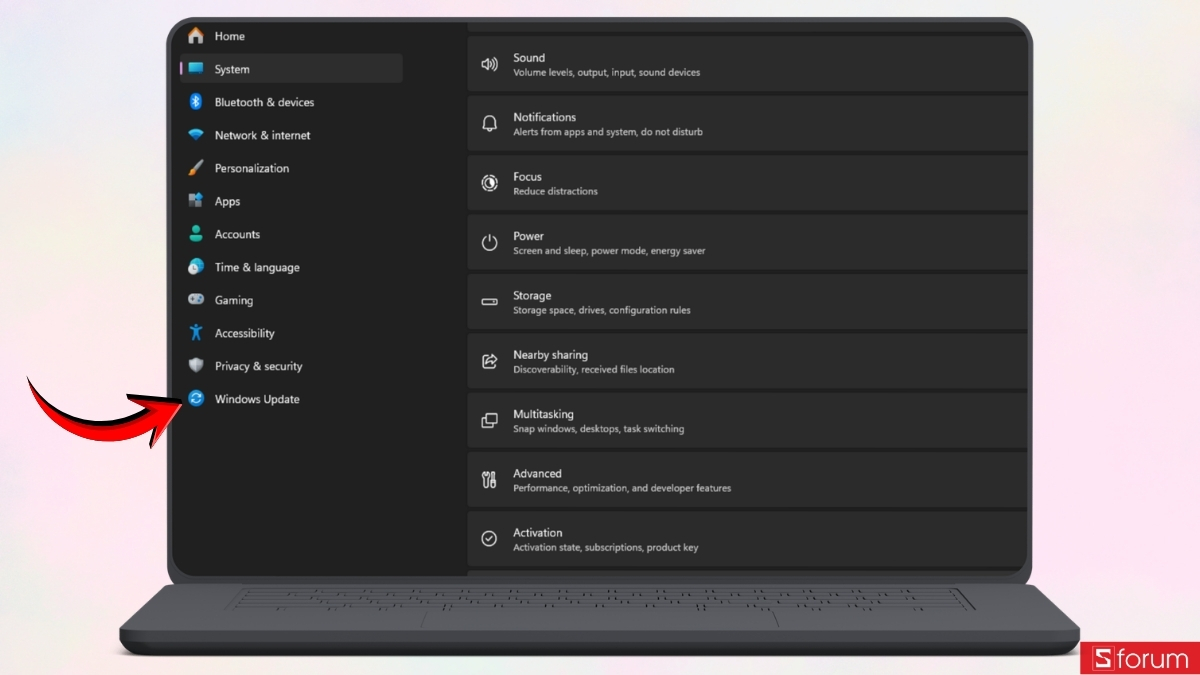The image size is (1200, 675).
Task: Click the Accounts person icon
Action: (x=196, y=234)
